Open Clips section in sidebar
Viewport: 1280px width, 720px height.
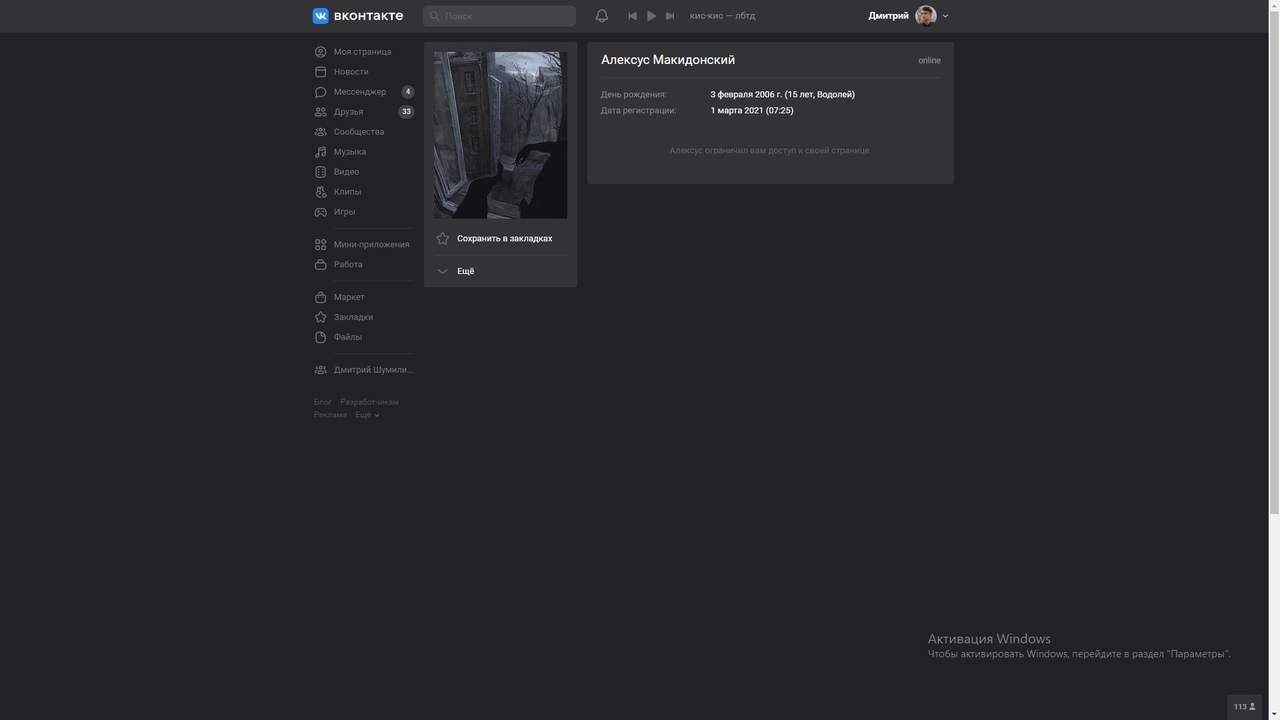pyautogui.click(x=347, y=192)
